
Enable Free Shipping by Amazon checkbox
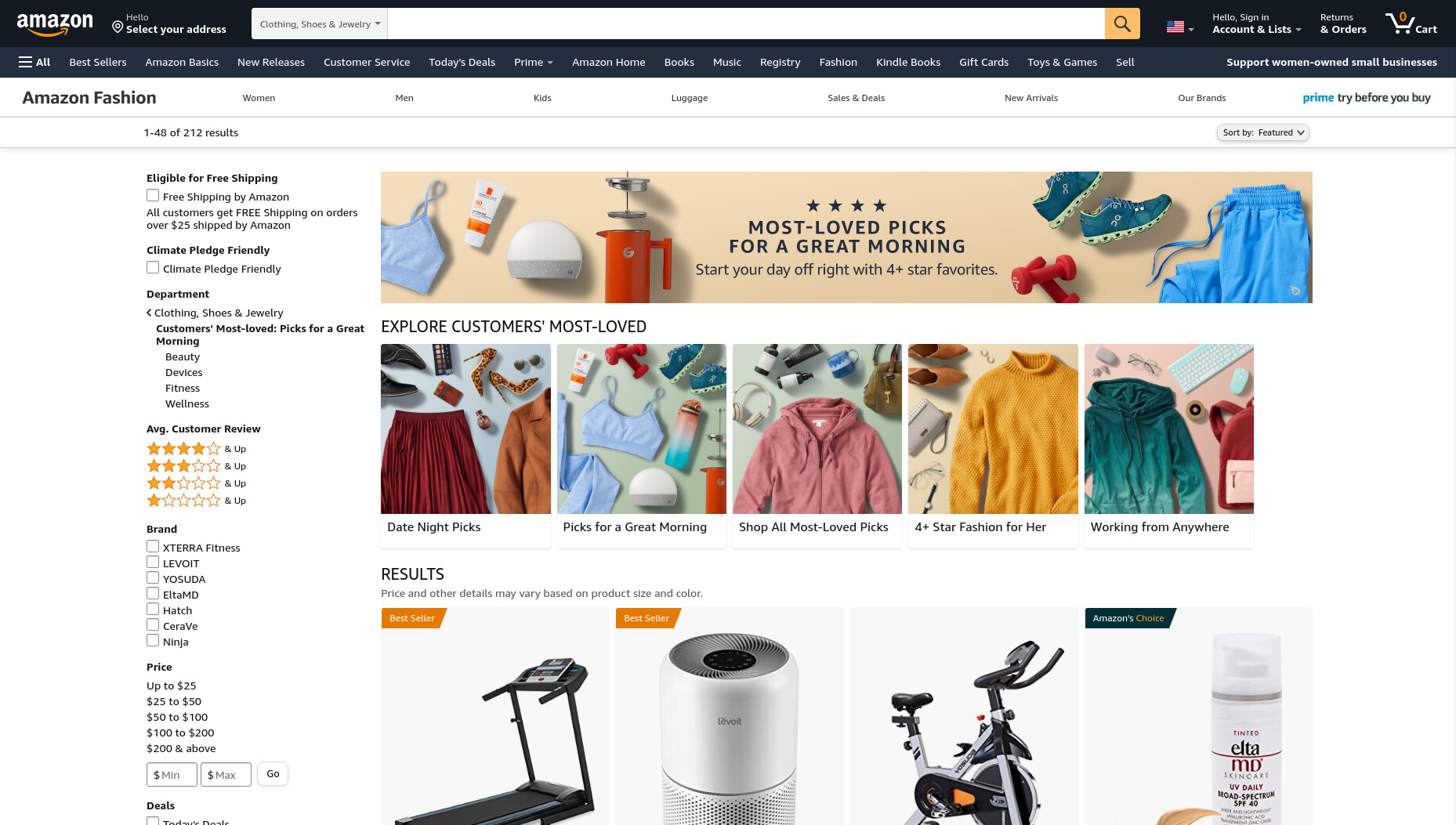point(153,195)
